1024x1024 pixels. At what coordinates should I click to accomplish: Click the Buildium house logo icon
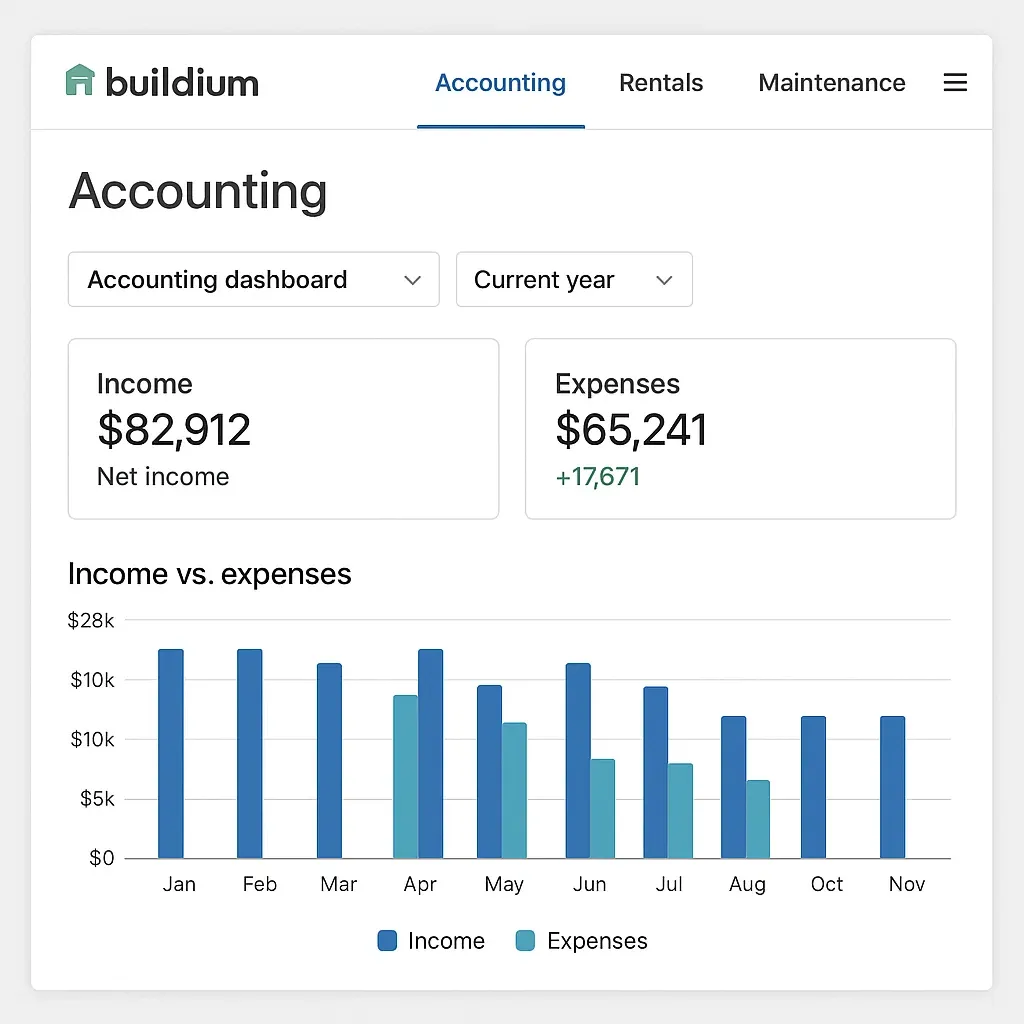pyautogui.click(x=80, y=80)
